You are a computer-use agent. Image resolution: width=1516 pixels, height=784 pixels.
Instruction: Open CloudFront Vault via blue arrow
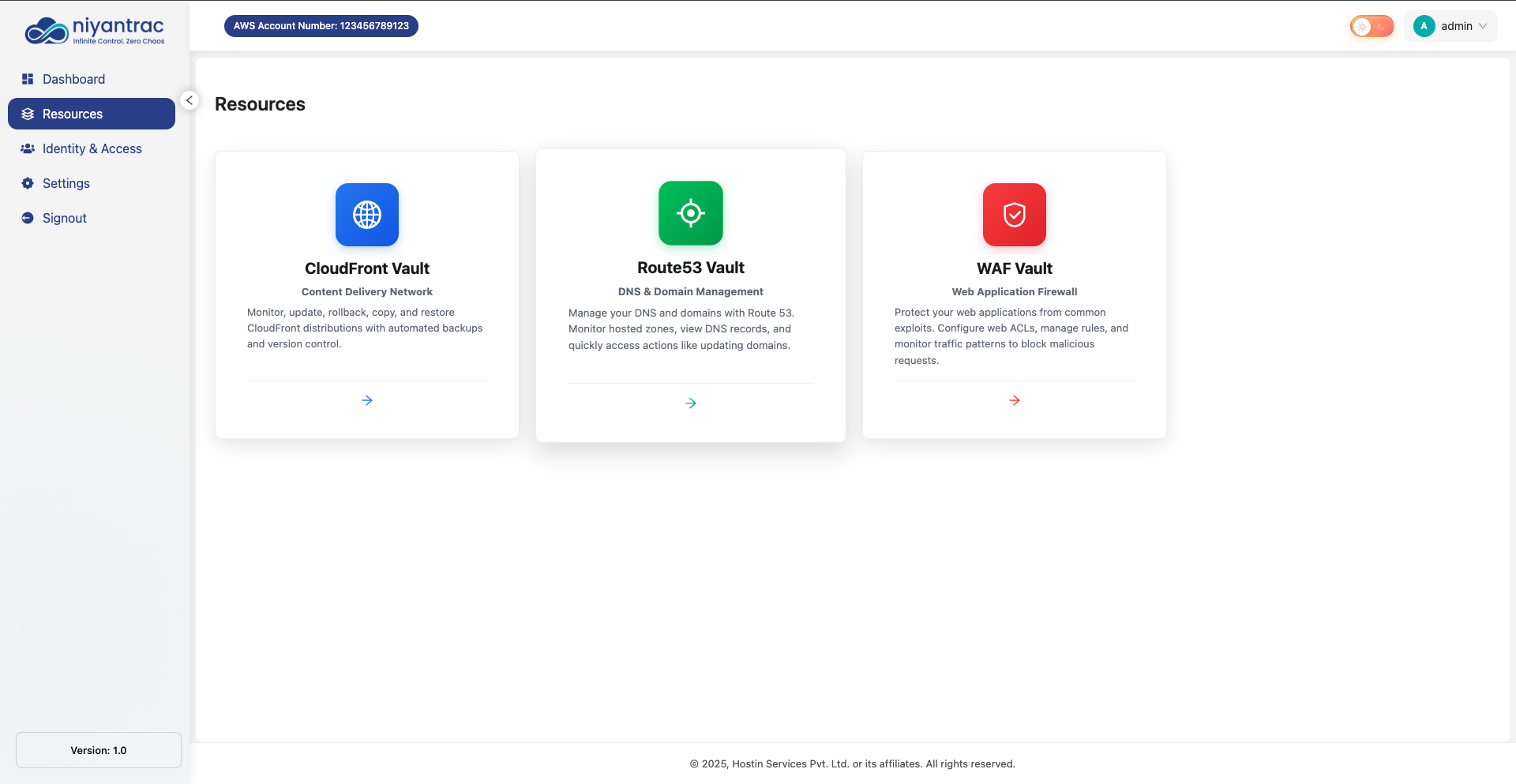coord(367,400)
